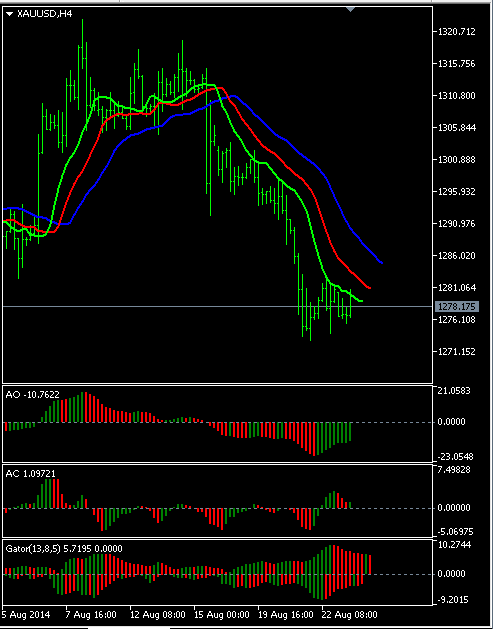The image size is (493, 629).
Task: Click the triangle arrow beside XAUUSD,H4
Action: click(10, 14)
